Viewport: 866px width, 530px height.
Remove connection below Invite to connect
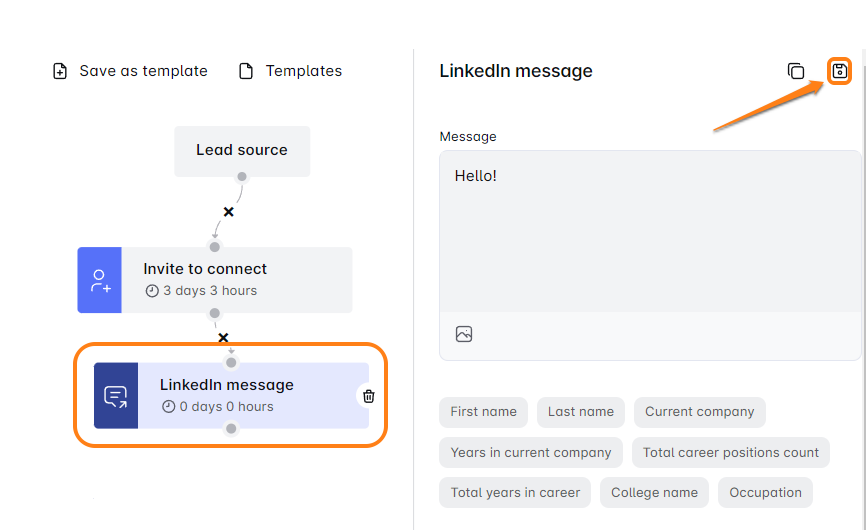[x=223, y=338]
